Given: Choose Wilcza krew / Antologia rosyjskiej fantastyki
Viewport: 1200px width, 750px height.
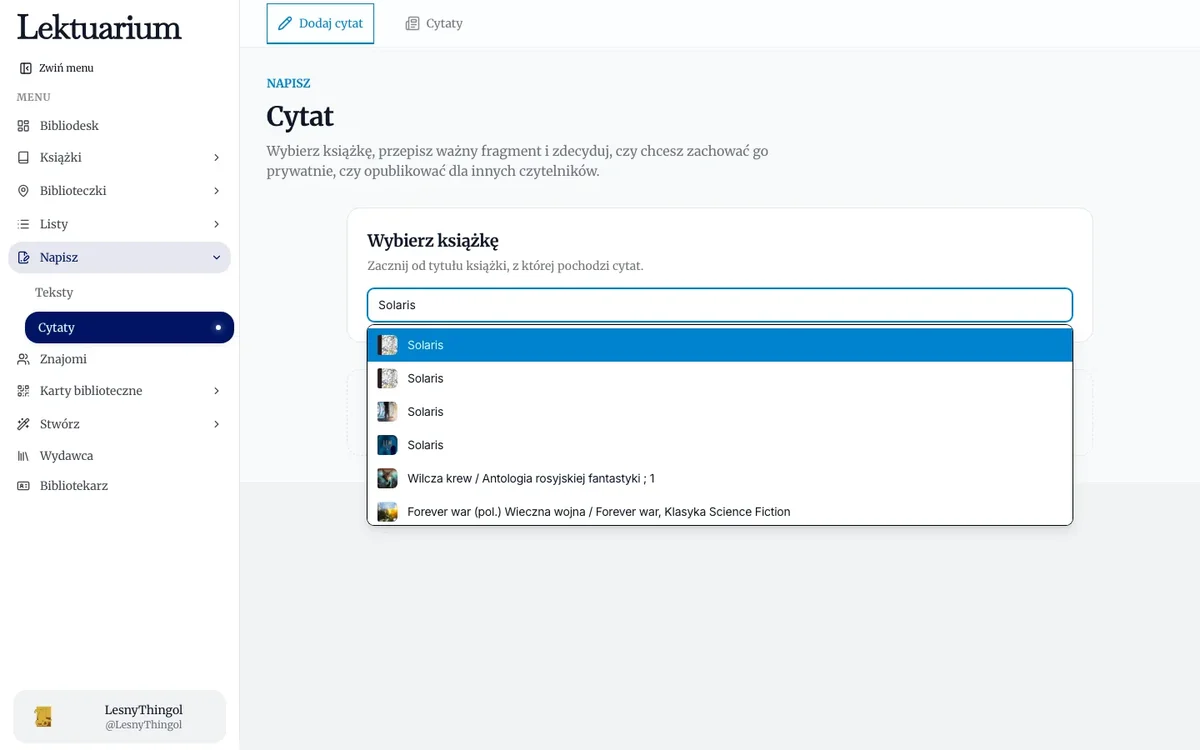Looking at the screenshot, I should tap(720, 478).
